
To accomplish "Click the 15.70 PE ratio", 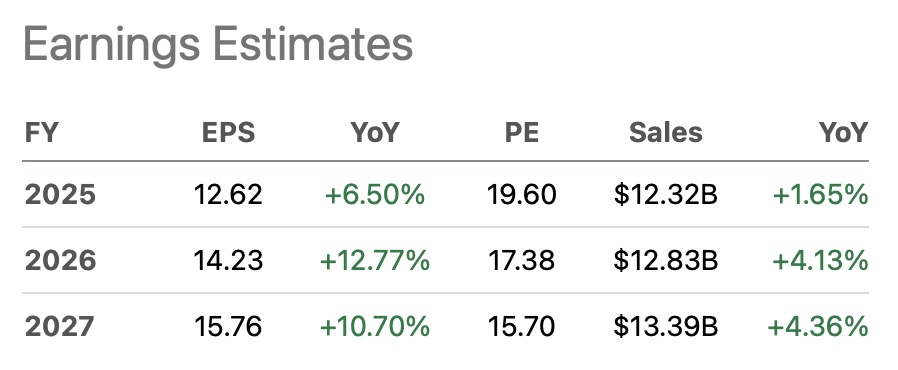I will pyautogui.click(x=521, y=326).
